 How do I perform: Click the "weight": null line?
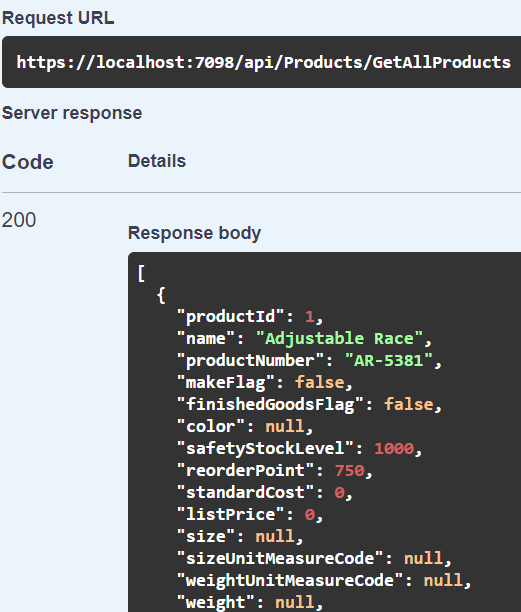[250, 602]
